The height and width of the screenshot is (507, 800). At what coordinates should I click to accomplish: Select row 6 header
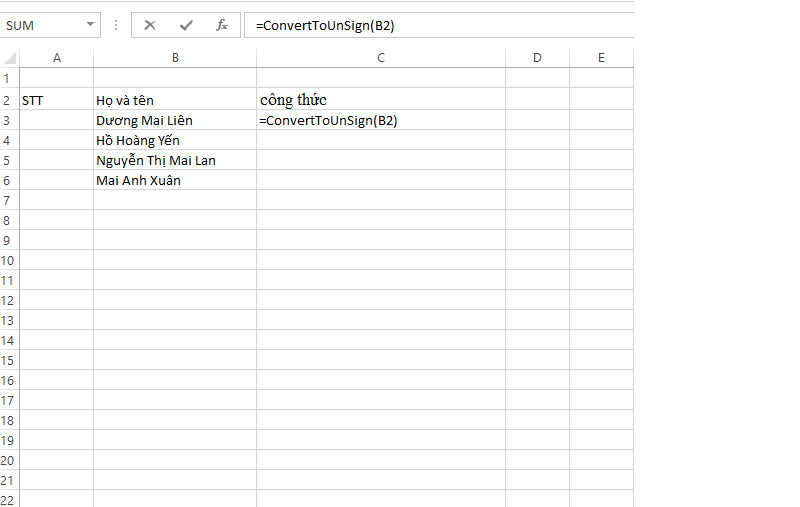[x=9, y=180]
